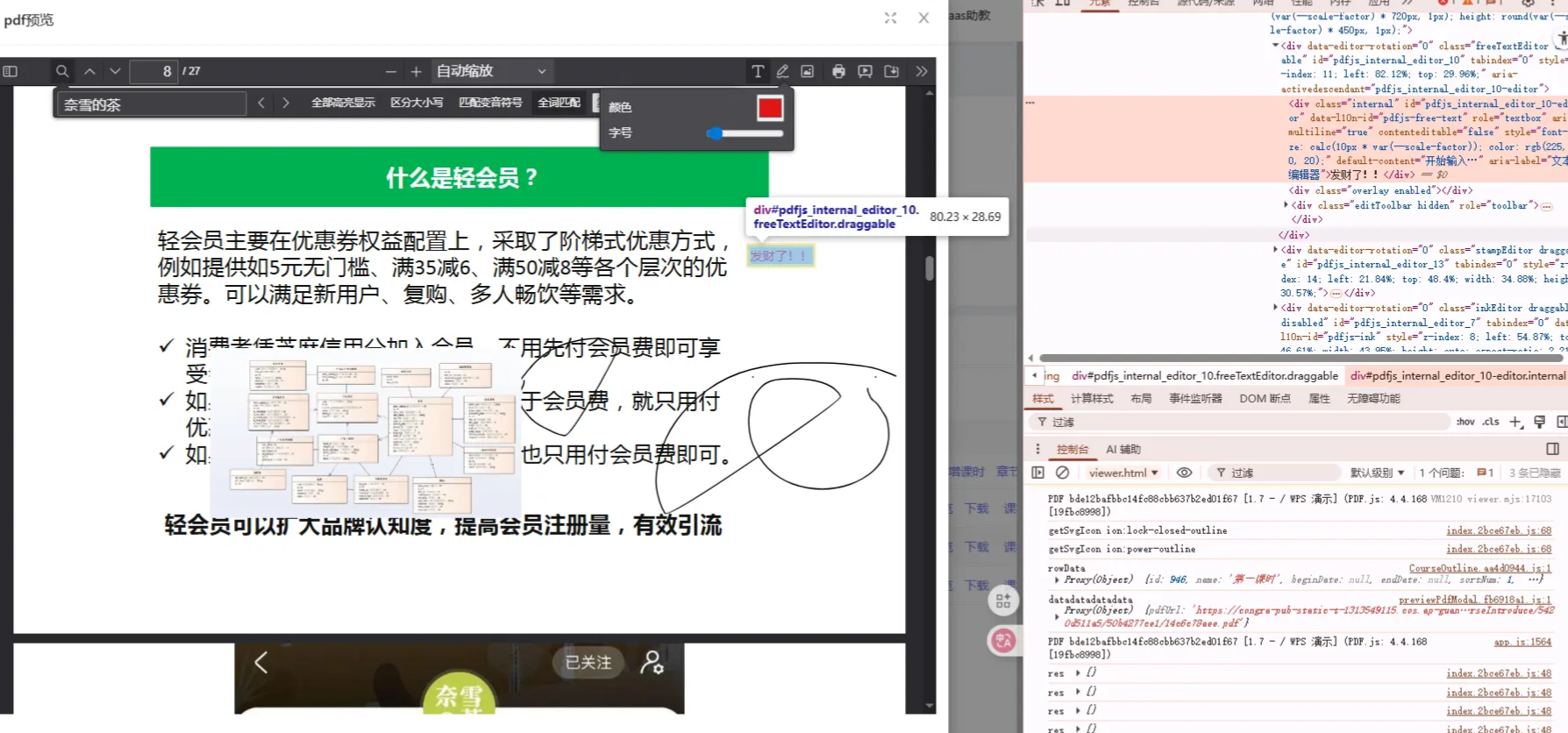Open the drawer three-dot menu
This screenshot has height=733, width=1568.
pos(1037,449)
